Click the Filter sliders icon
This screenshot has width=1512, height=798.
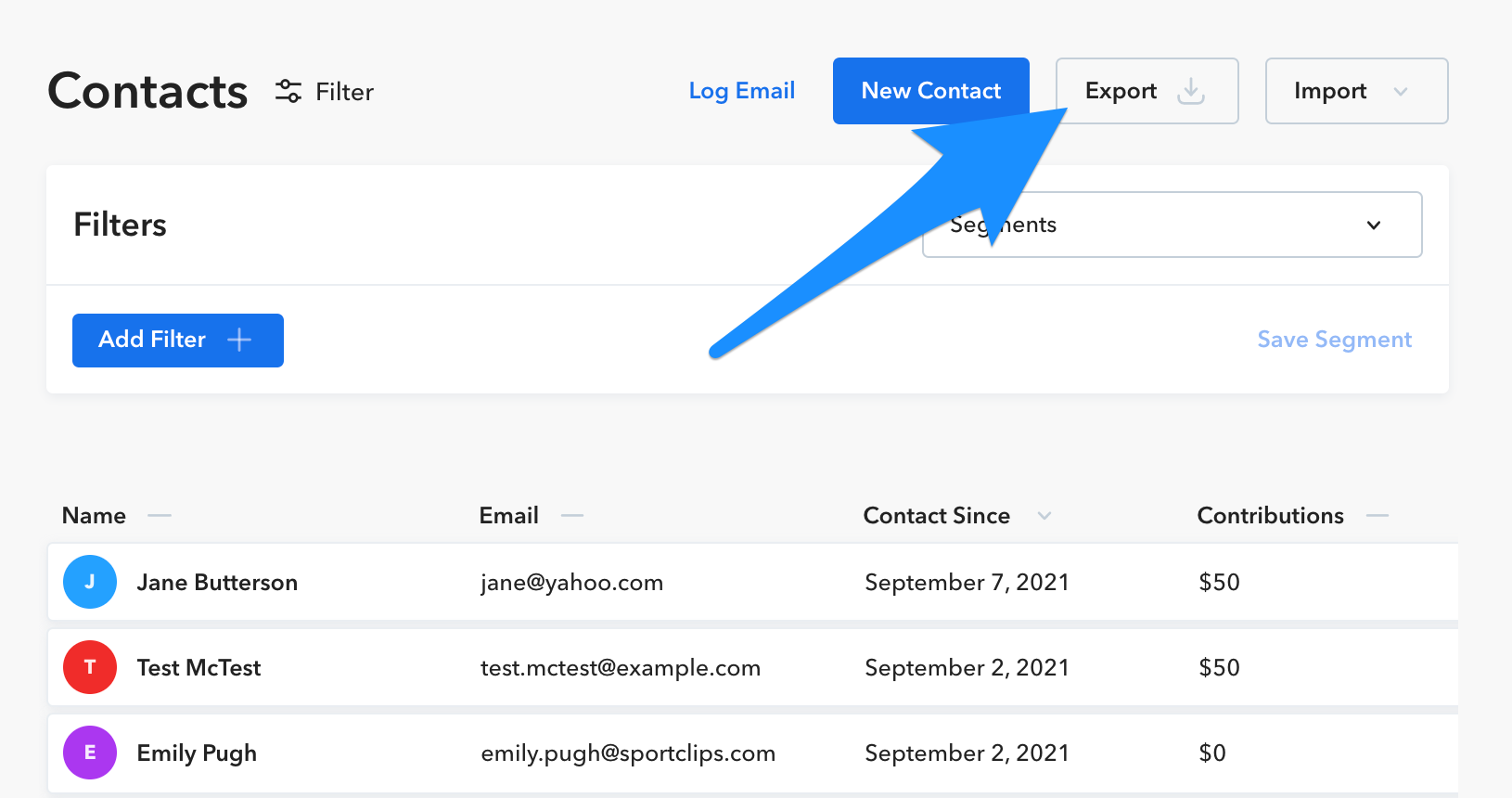(x=288, y=91)
